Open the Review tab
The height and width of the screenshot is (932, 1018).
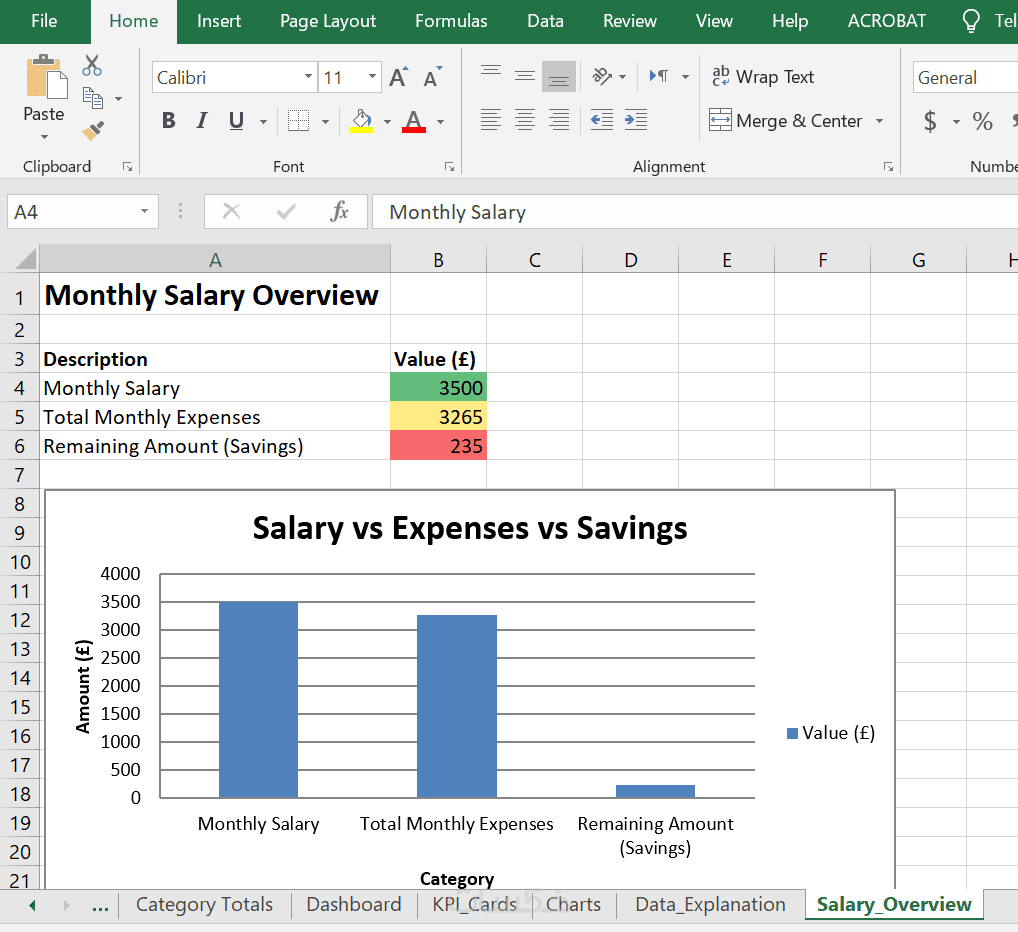[x=630, y=21]
